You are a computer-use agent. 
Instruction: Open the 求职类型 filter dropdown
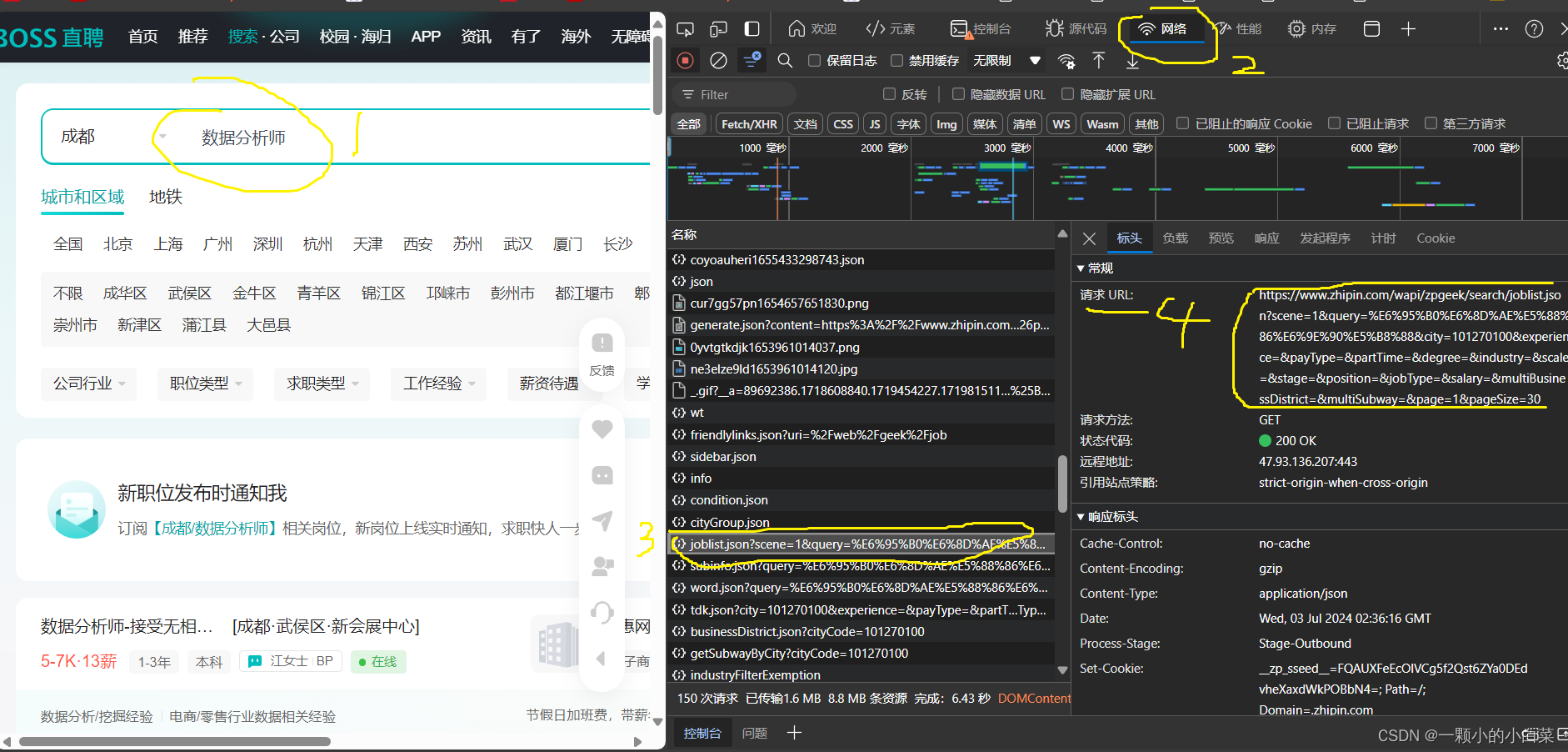tap(322, 384)
